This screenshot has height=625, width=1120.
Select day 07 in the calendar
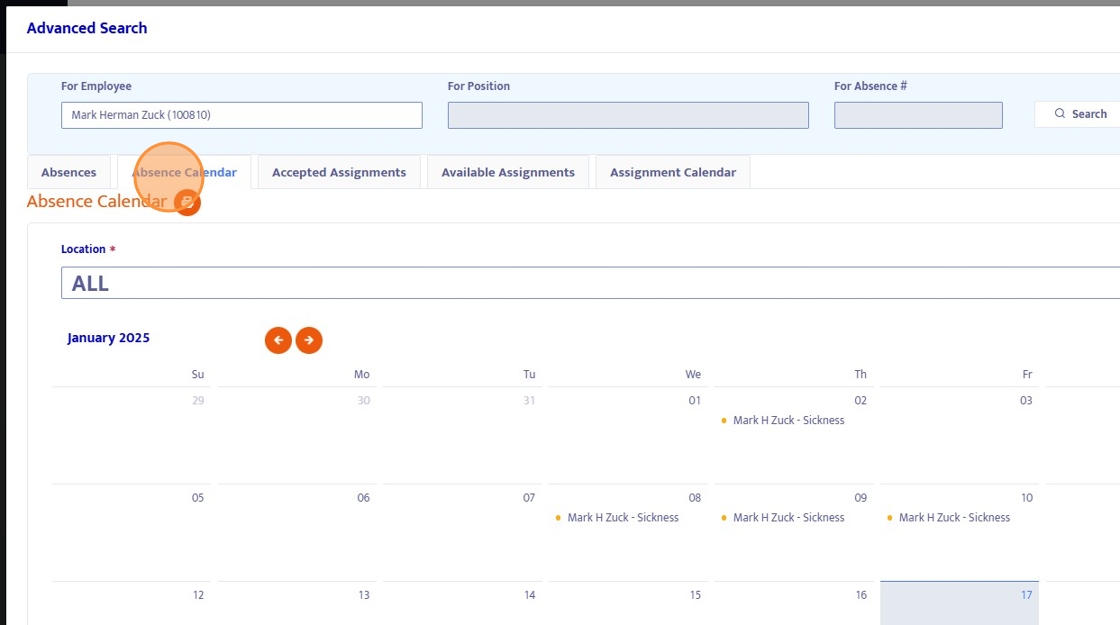529,497
